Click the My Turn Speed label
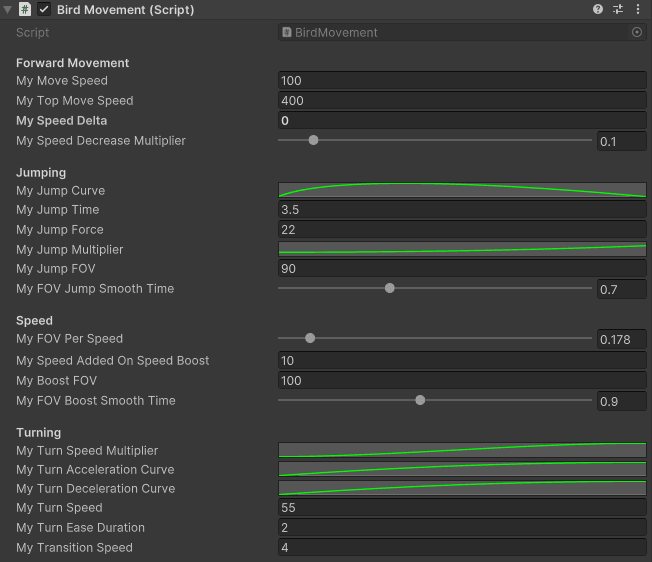The height and width of the screenshot is (562, 652). [59, 508]
